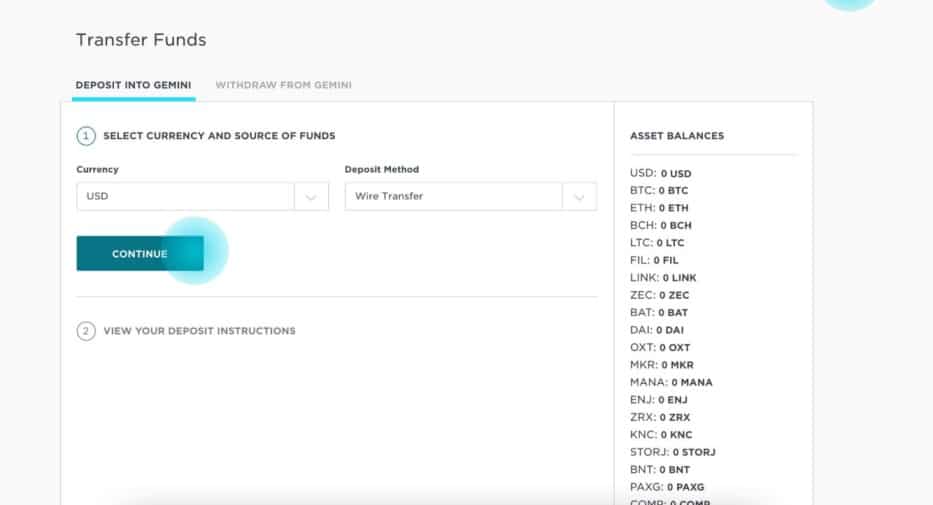This screenshot has width=933, height=505.
Task: Select the LTC balance row
Action: (x=657, y=243)
